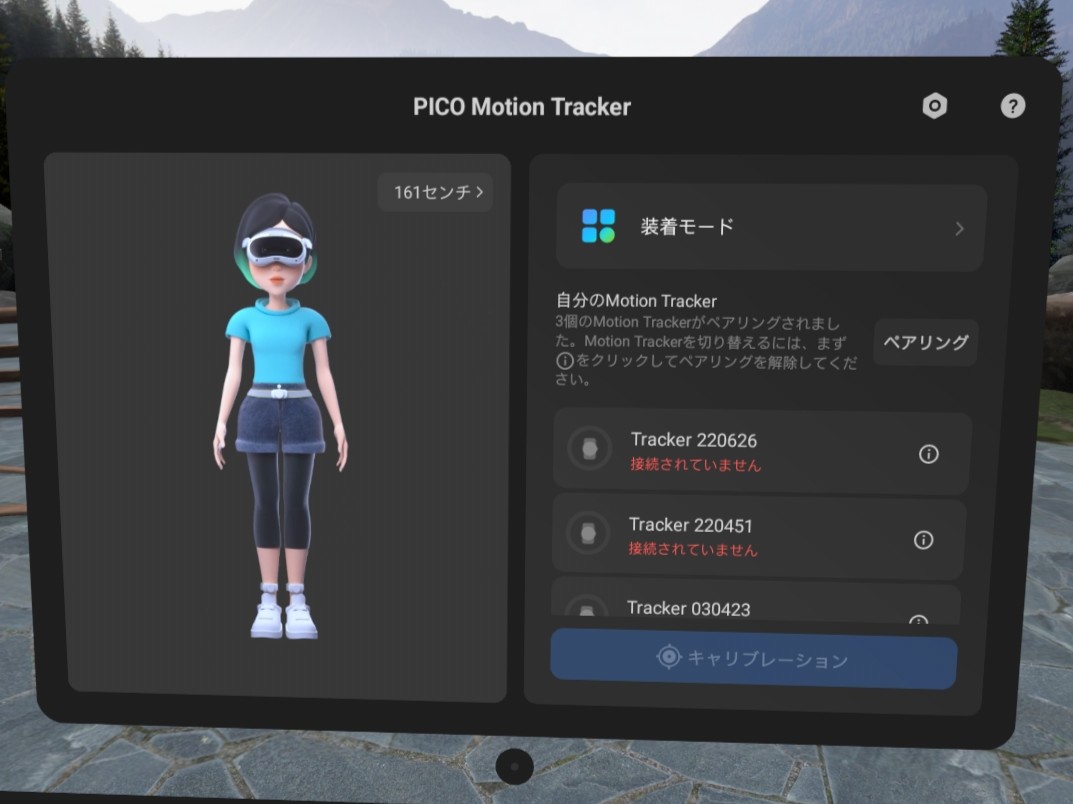Viewport: 1073px width, 804px height.
Task: Open the hexagon settings icon
Action: (934, 106)
